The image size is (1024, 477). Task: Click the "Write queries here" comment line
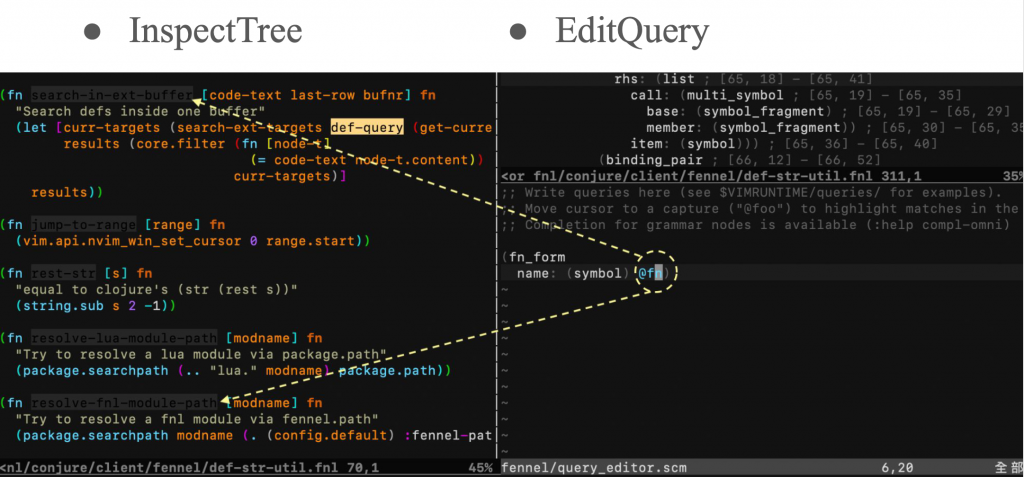tap(751, 193)
